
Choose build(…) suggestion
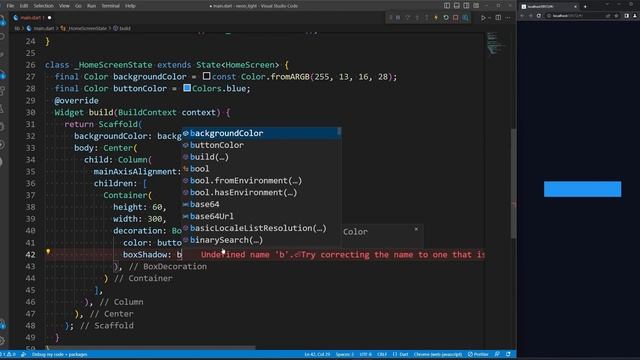(261, 157)
